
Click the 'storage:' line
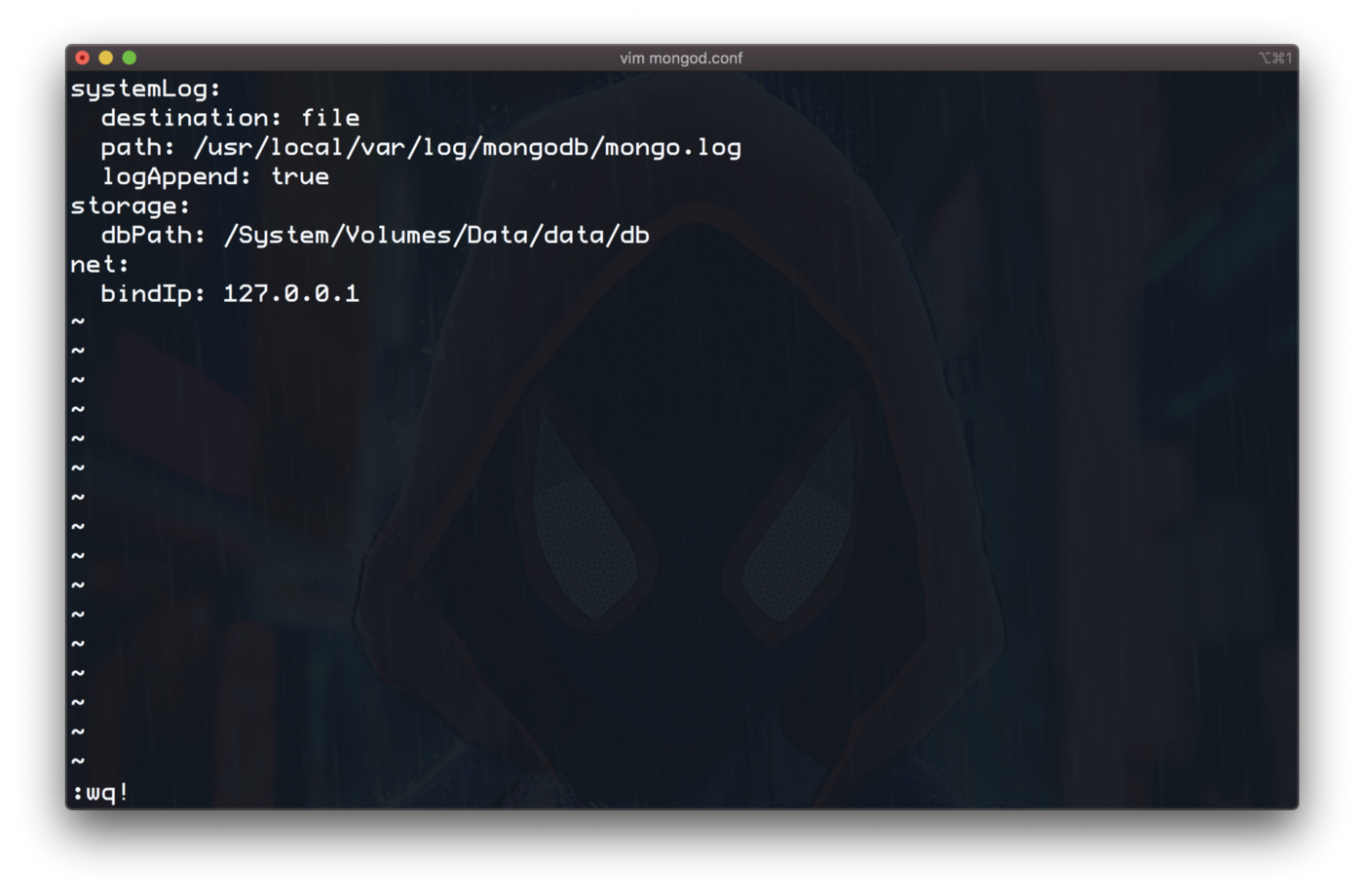pyautogui.click(x=131, y=205)
